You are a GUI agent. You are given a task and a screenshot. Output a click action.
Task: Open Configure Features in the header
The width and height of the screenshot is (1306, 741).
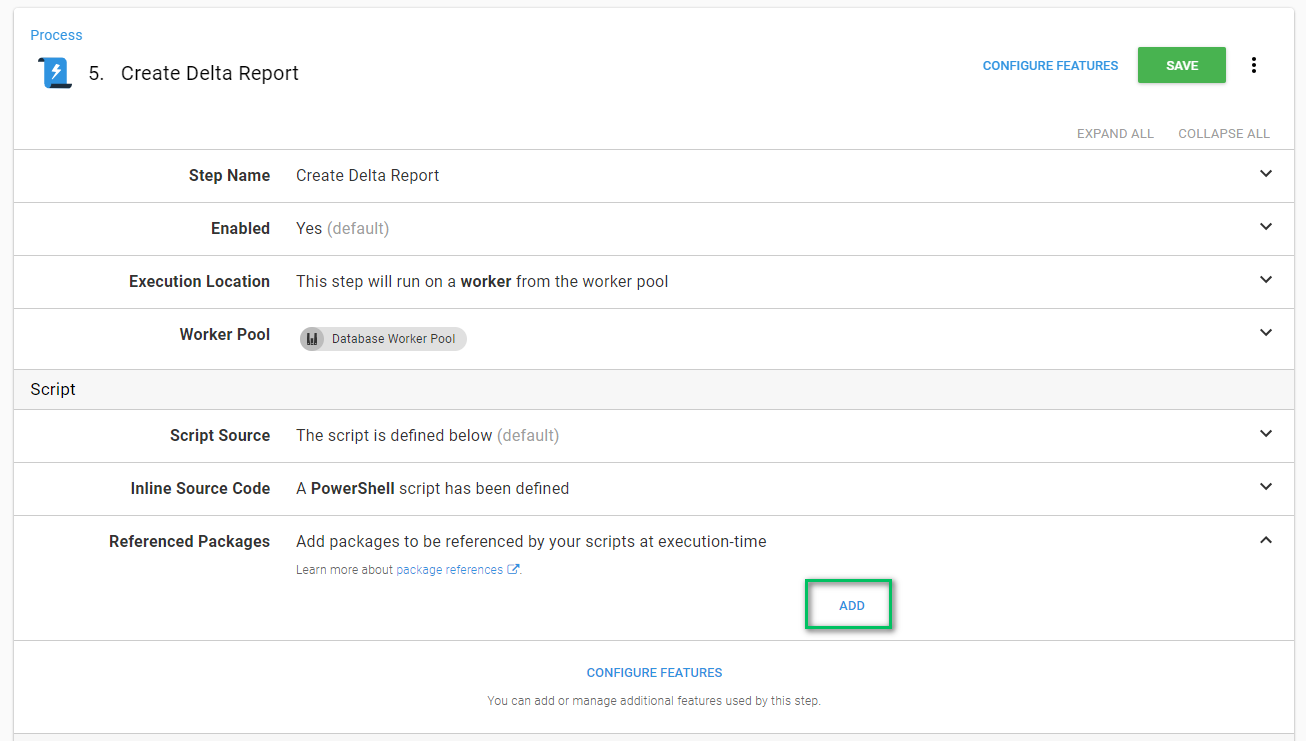tap(1050, 66)
